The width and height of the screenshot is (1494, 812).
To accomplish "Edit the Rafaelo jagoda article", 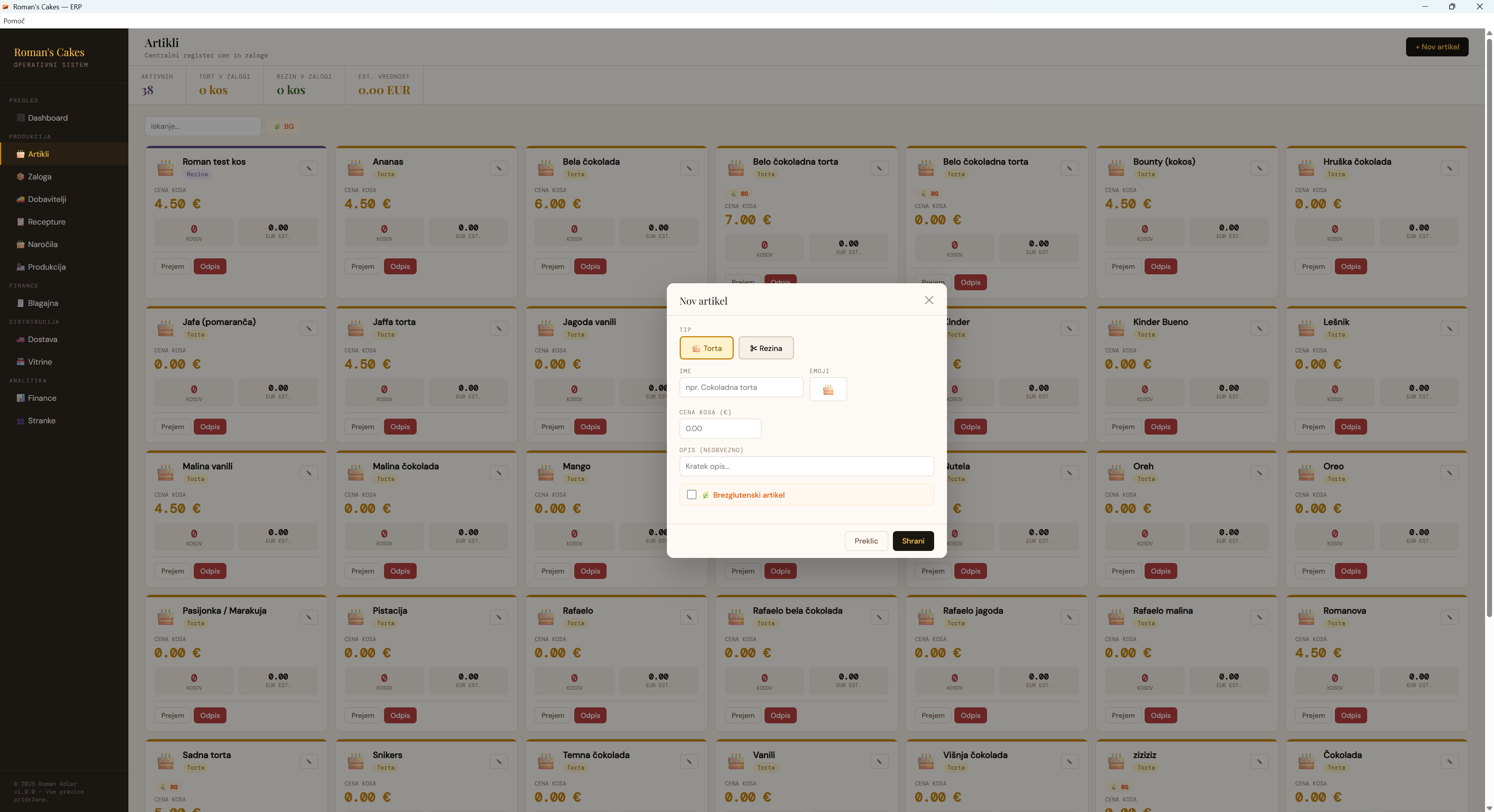I will click(1070, 617).
